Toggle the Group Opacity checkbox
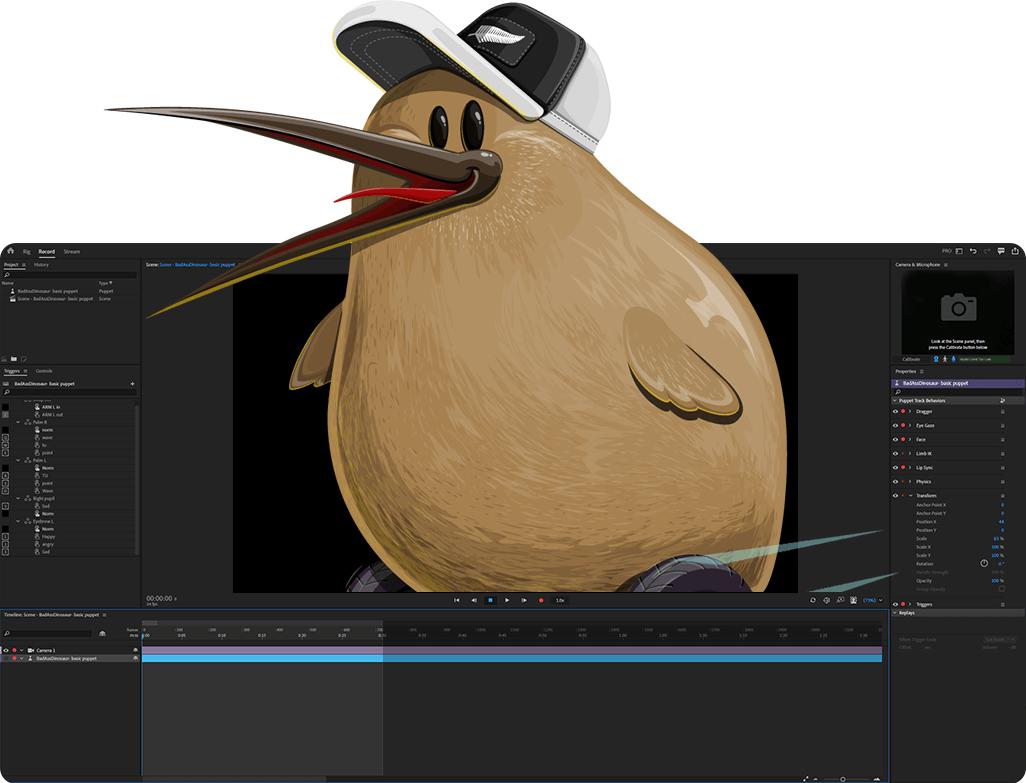Viewport: 1026px width, 783px height. point(1001,589)
